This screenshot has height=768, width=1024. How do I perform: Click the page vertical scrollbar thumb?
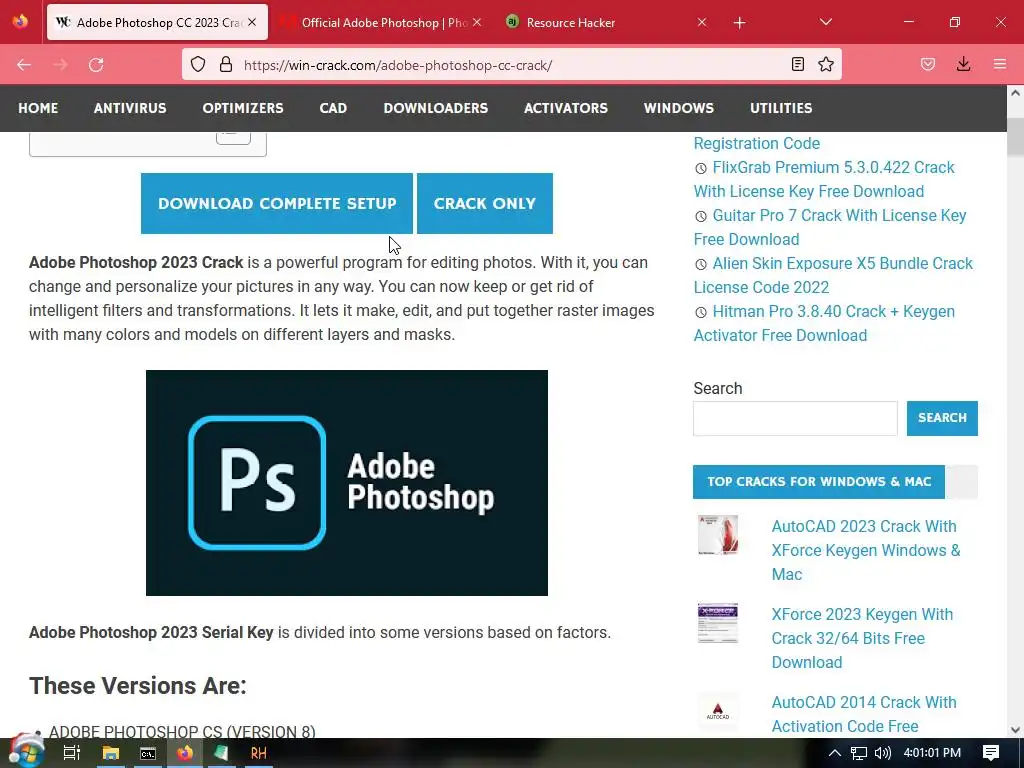coord(1016,136)
